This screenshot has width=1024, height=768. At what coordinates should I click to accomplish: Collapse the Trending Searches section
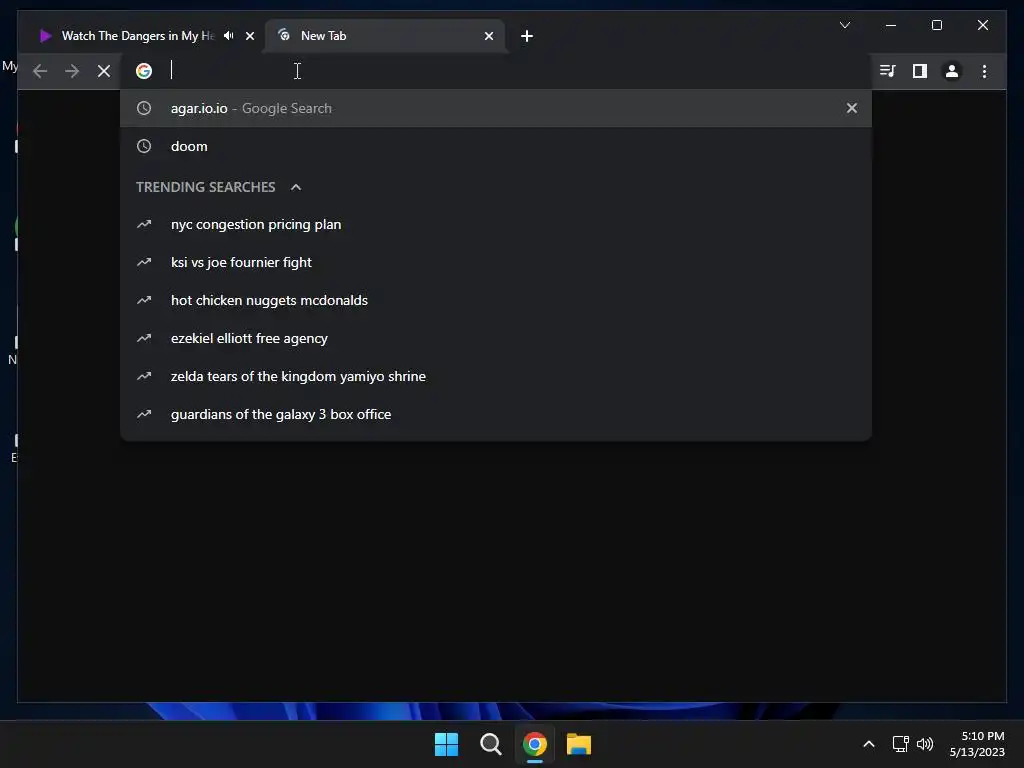tap(296, 187)
